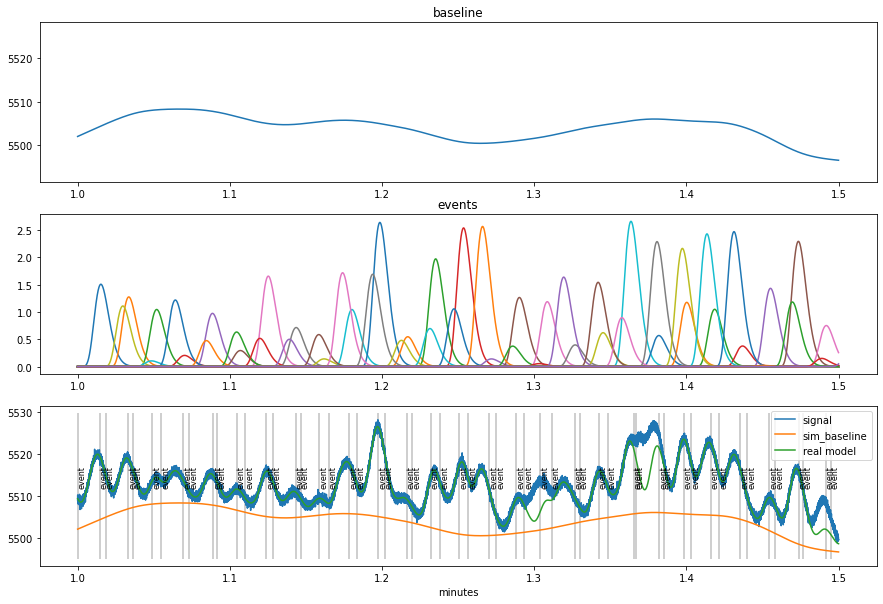Screen dimensions: 883x604
Task: Click the 'events' title of middle plot
Action: (458, 205)
